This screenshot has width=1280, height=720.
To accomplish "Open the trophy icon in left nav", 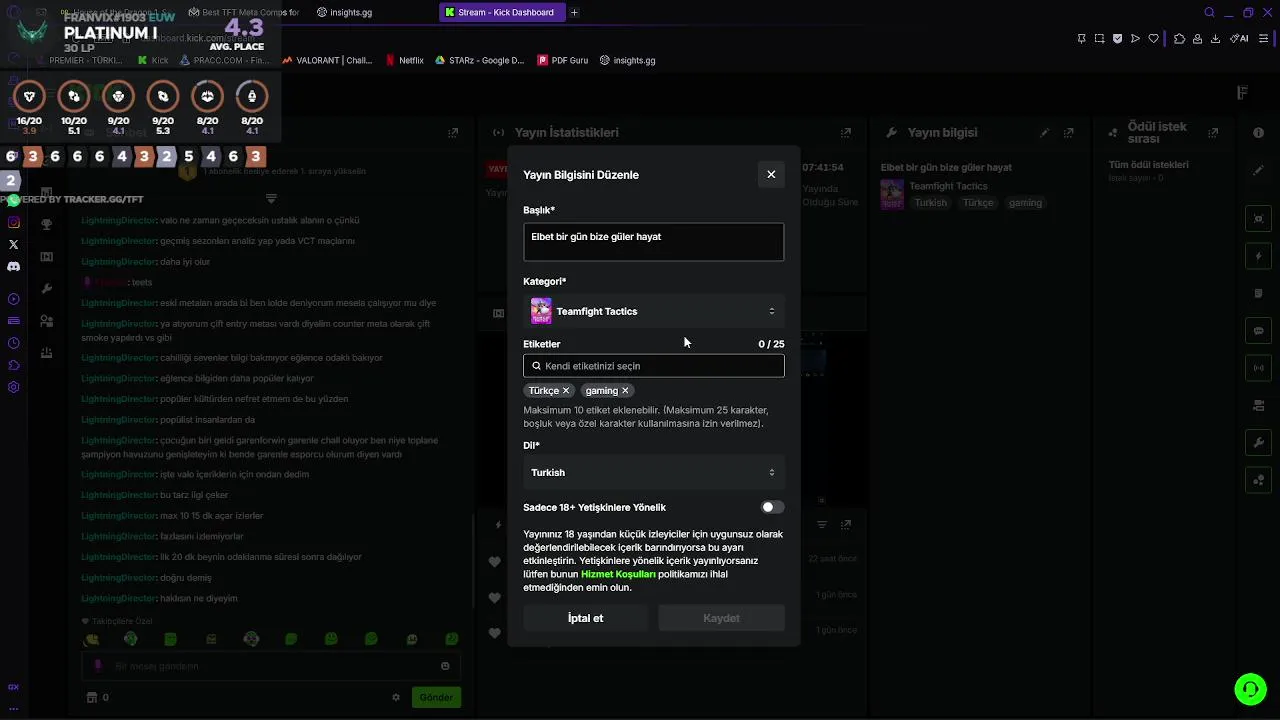I will [46, 224].
